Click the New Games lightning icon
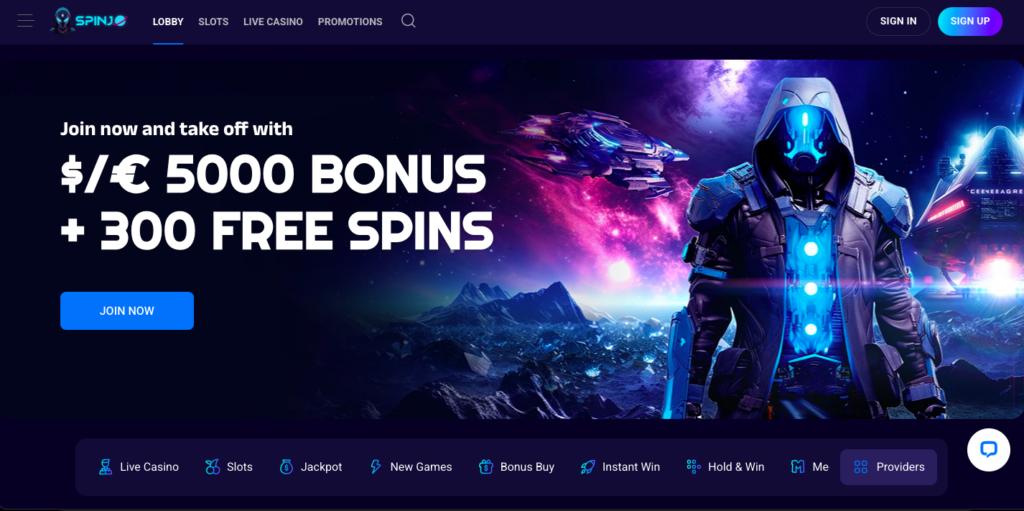The height and width of the screenshot is (511, 1024). pos(376,467)
